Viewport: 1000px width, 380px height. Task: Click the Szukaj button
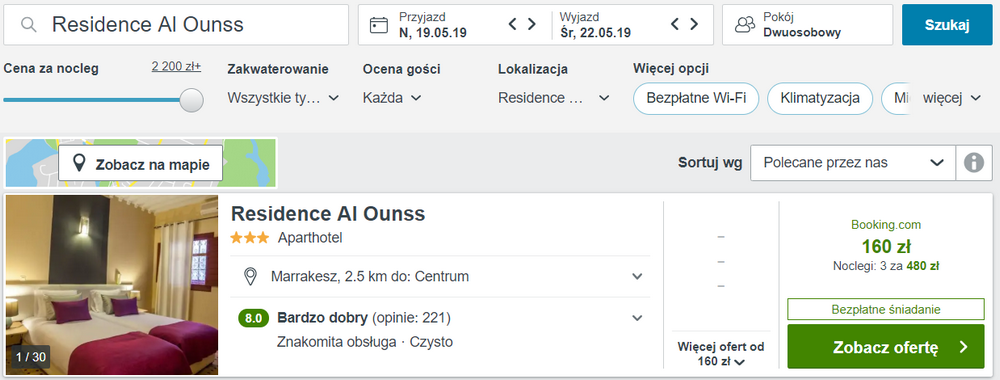[x=947, y=25]
